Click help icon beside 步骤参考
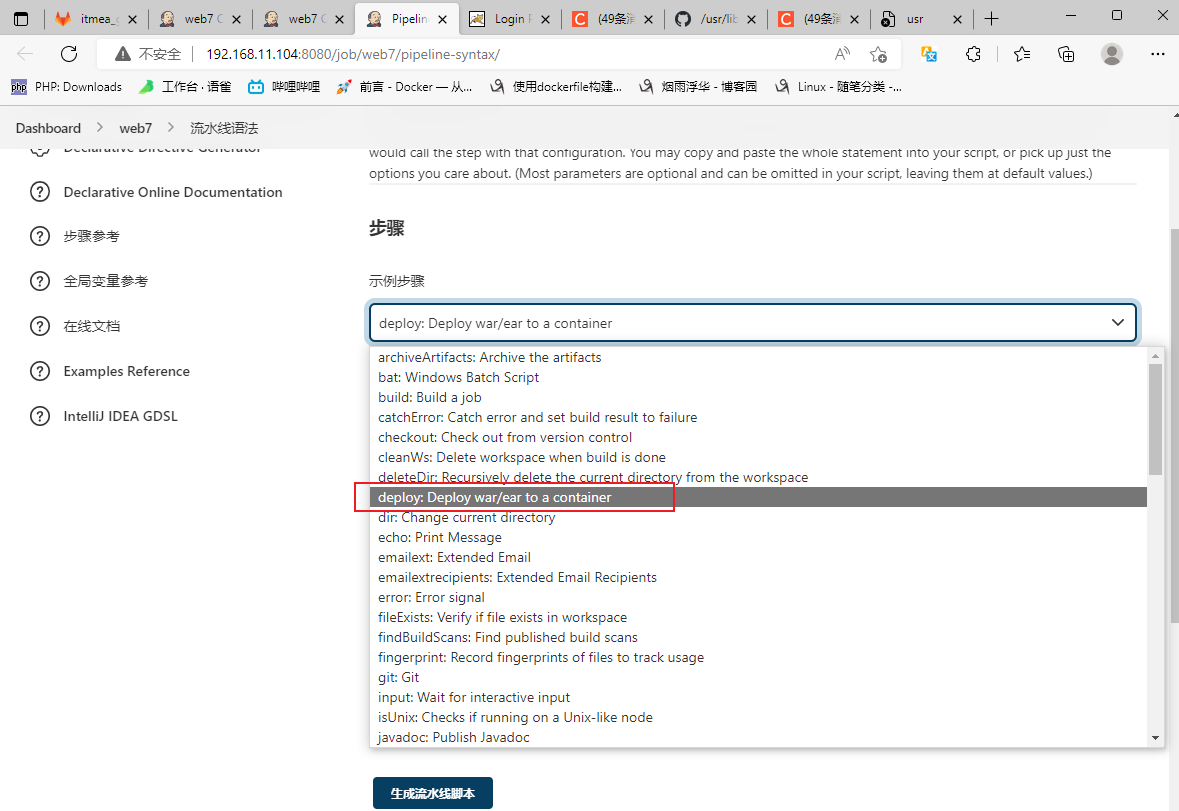This screenshot has width=1179, height=811. point(40,236)
